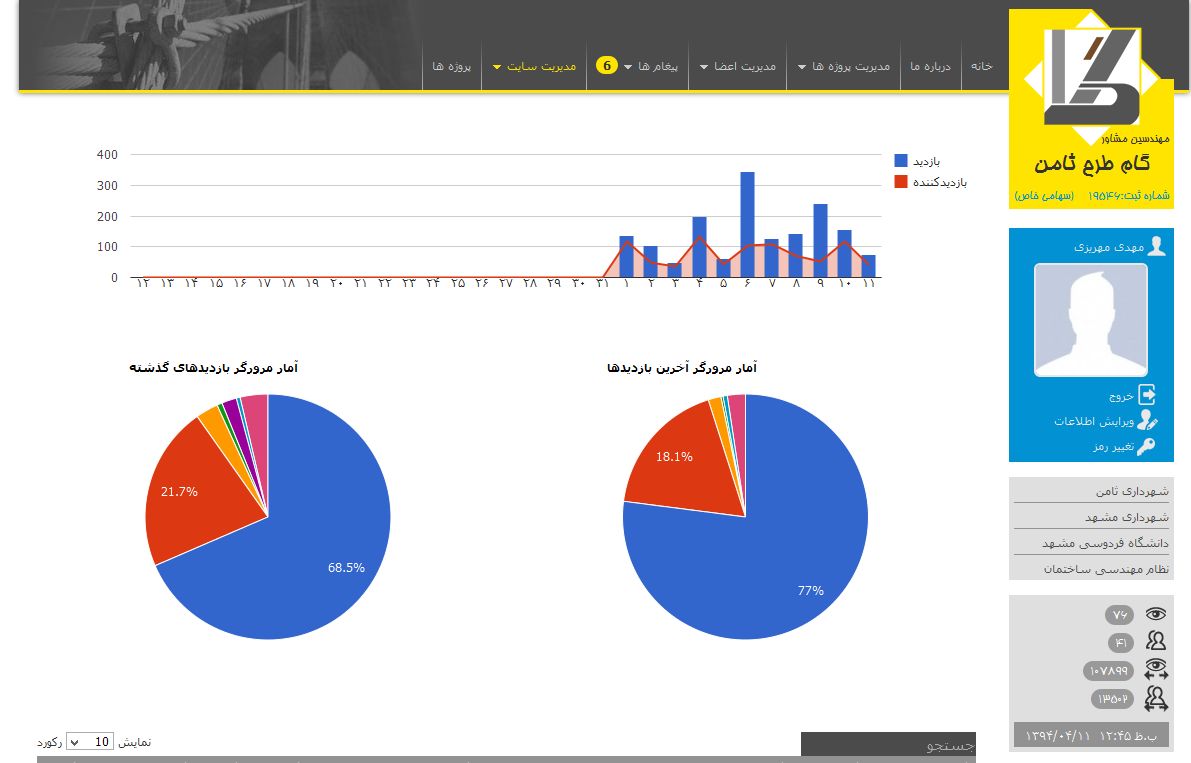Toggle the بازدید series in chart legend
This screenshot has height=763, width=1191.
tap(901, 161)
